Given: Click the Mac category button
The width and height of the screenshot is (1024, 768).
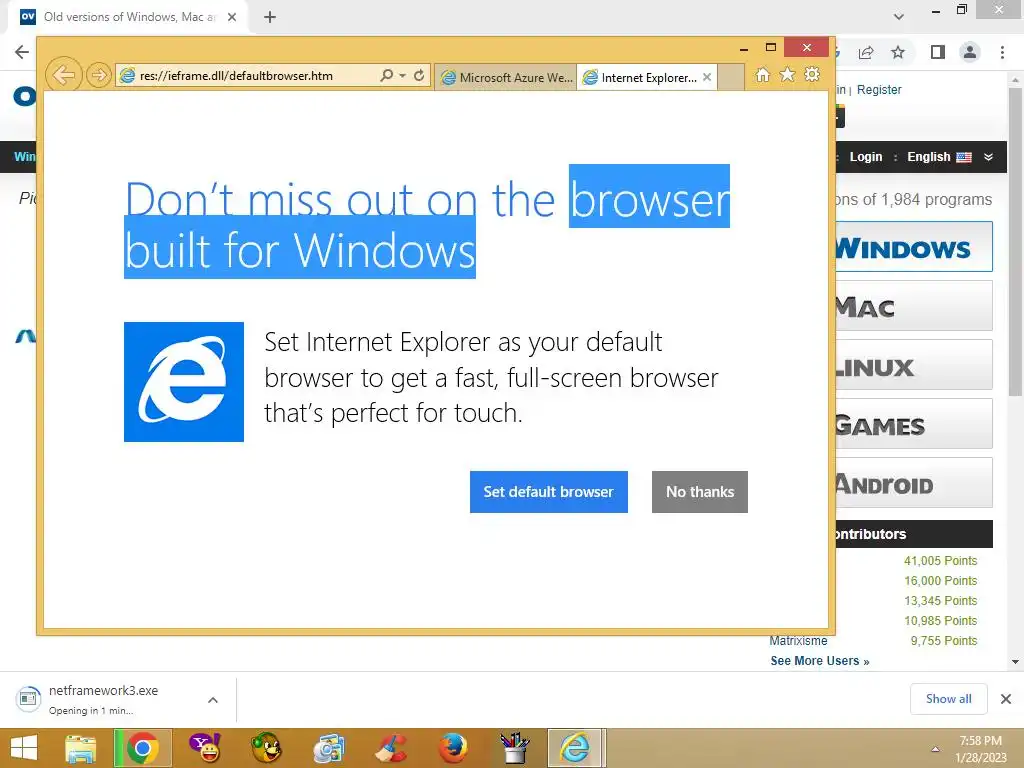Looking at the screenshot, I should click(x=914, y=306).
